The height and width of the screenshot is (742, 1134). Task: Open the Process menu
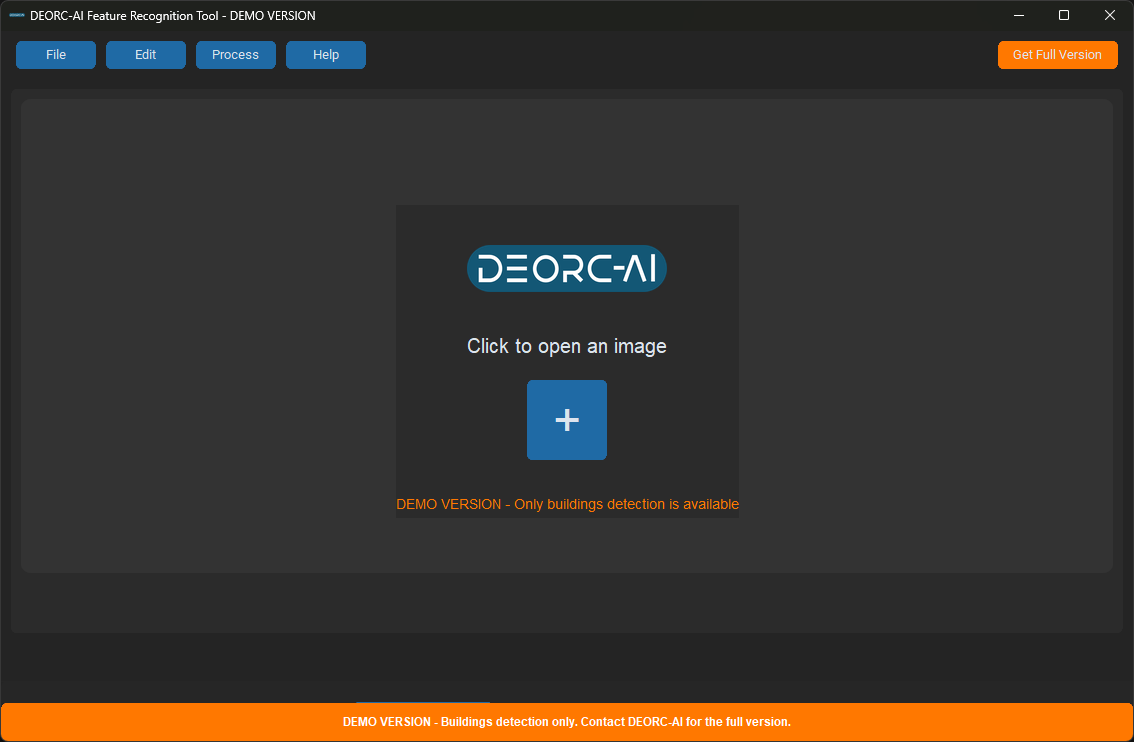tap(236, 55)
